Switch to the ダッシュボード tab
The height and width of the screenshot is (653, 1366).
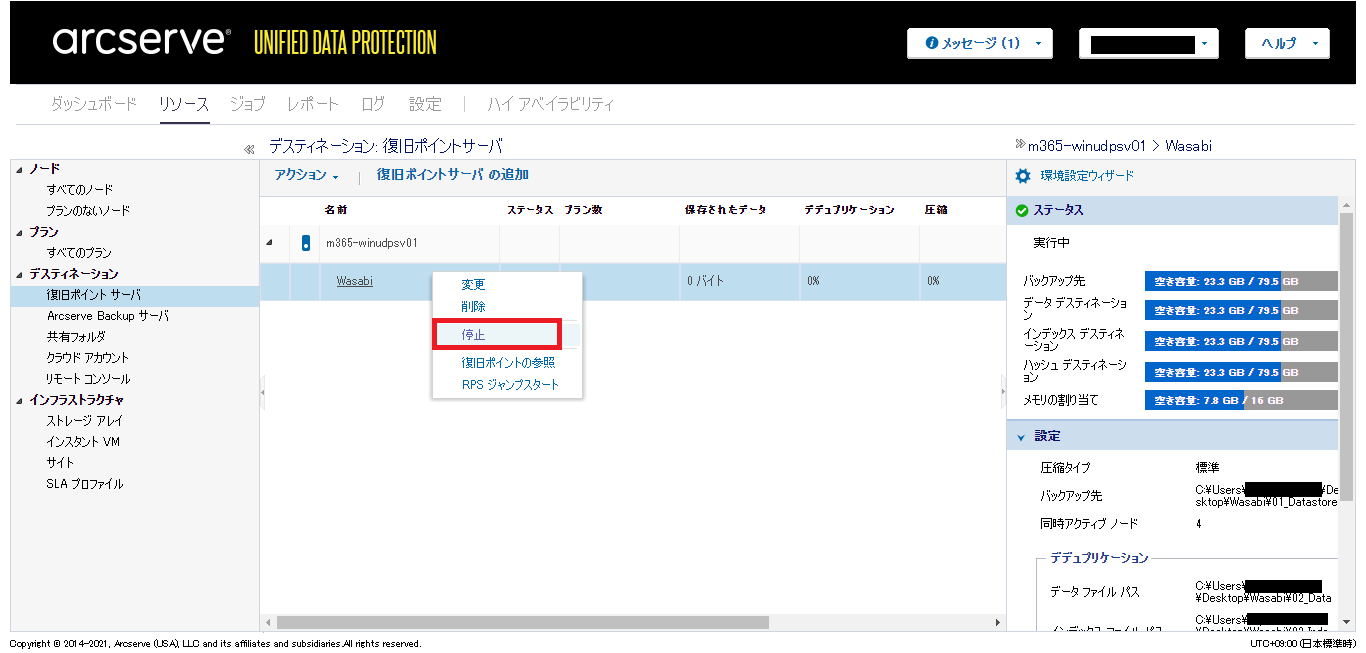[94, 104]
